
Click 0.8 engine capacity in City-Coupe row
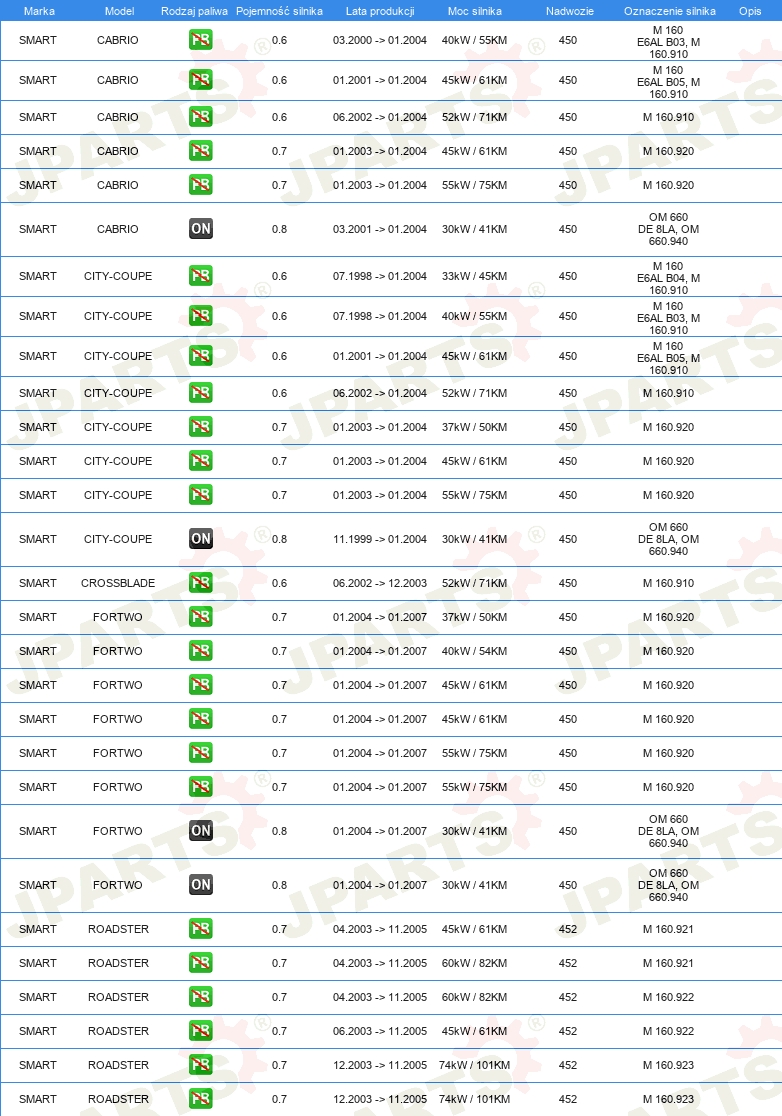click(x=280, y=539)
